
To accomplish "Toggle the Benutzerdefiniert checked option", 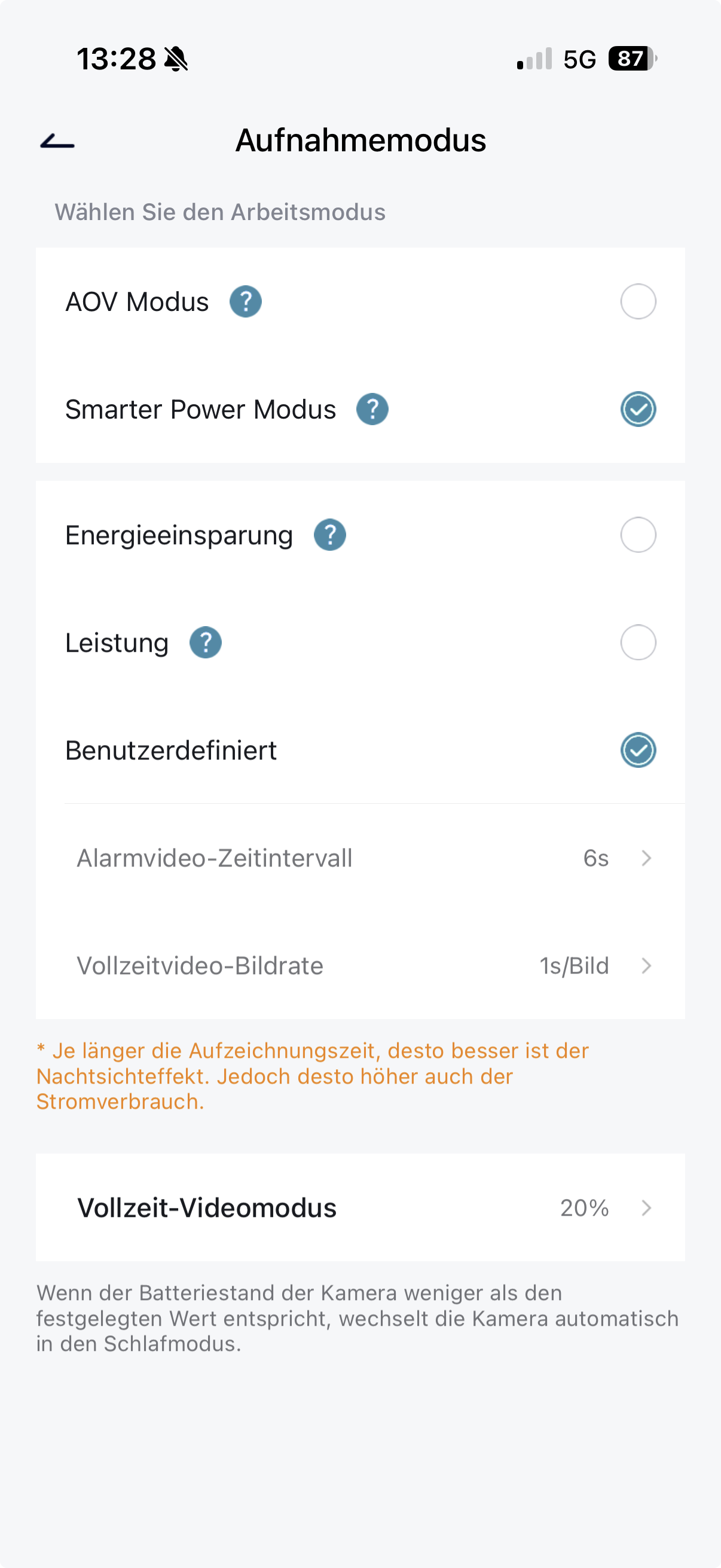I will [638, 750].
